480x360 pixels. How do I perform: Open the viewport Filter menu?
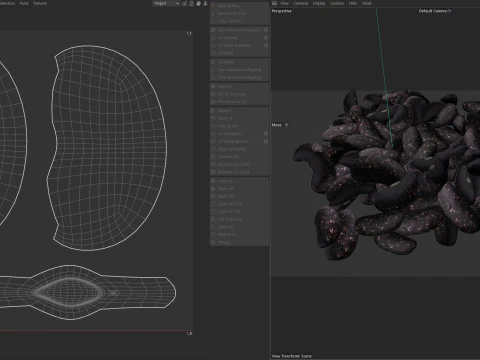pos(353,3)
